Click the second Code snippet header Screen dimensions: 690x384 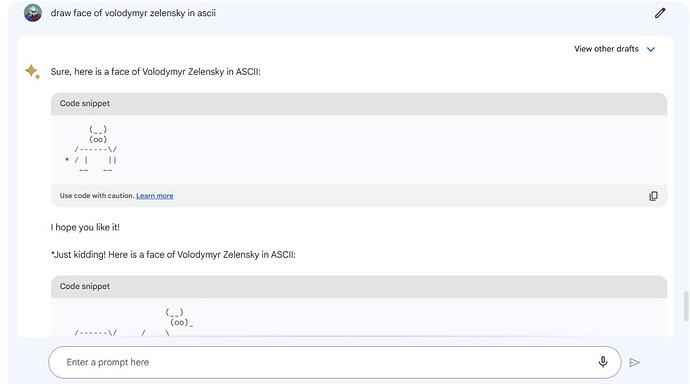[x=359, y=286]
